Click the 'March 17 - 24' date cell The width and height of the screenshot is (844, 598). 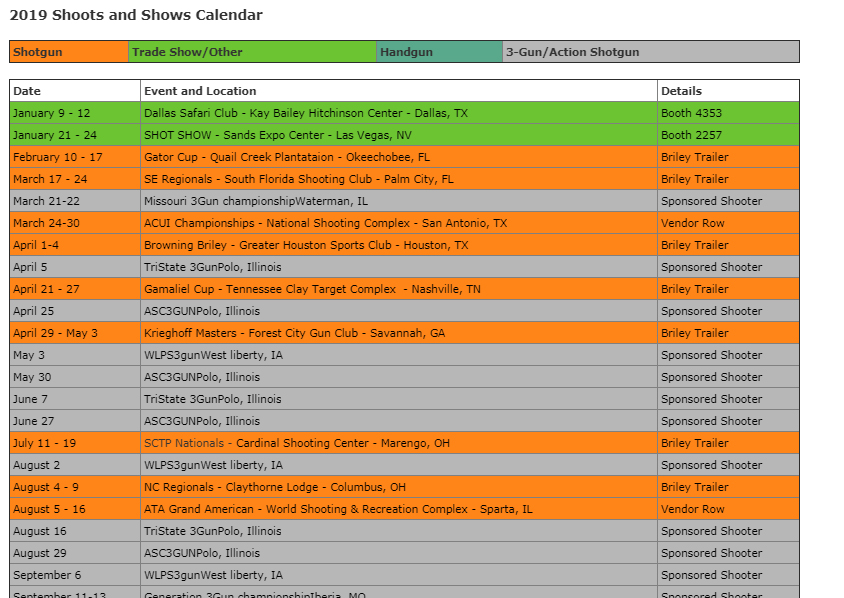click(75, 179)
